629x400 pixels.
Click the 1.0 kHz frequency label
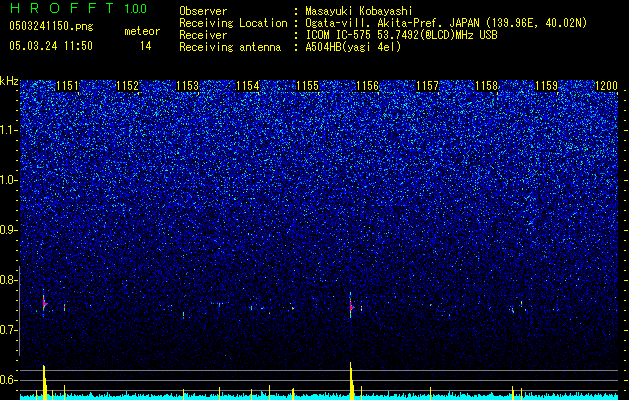9,180
